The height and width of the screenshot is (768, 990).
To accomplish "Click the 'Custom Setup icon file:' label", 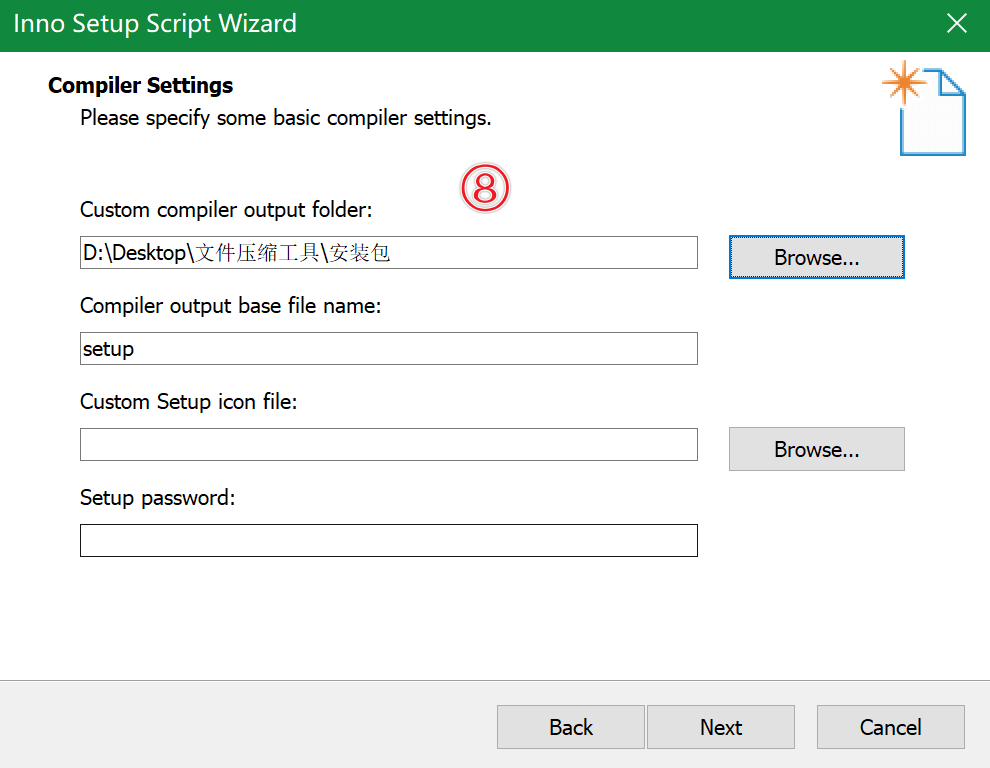I will pyautogui.click(x=188, y=402).
